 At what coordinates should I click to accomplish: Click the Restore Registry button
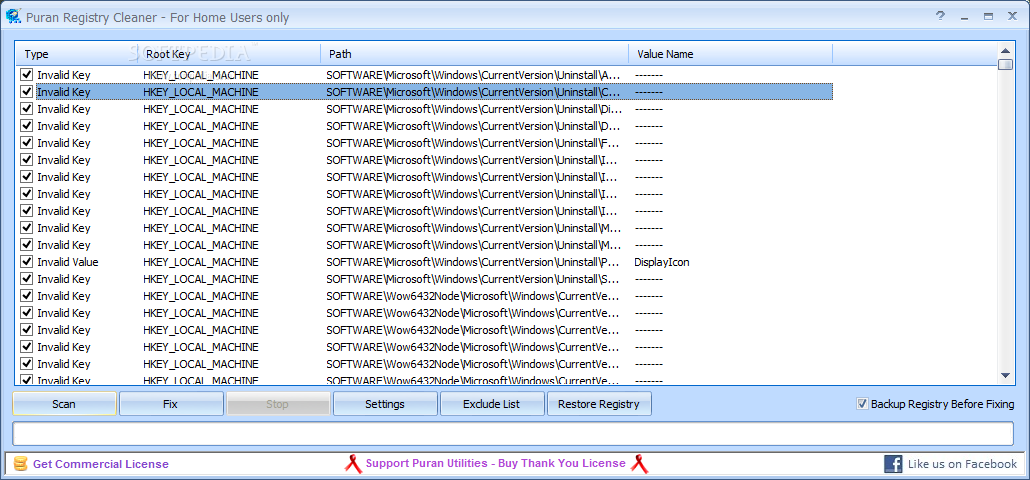[x=599, y=404]
